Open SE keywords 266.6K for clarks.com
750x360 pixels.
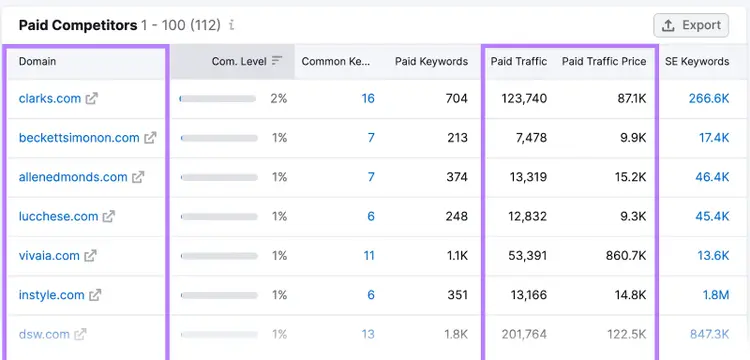tap(709, 98)
